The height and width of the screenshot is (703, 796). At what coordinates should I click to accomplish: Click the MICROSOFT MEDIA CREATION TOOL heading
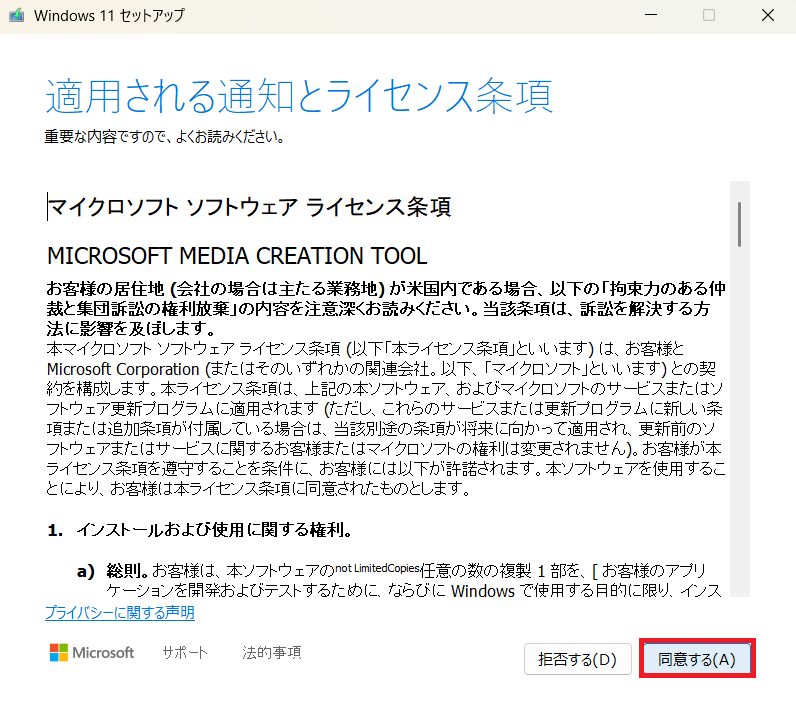pyautogui.click(x=237, y=256)
